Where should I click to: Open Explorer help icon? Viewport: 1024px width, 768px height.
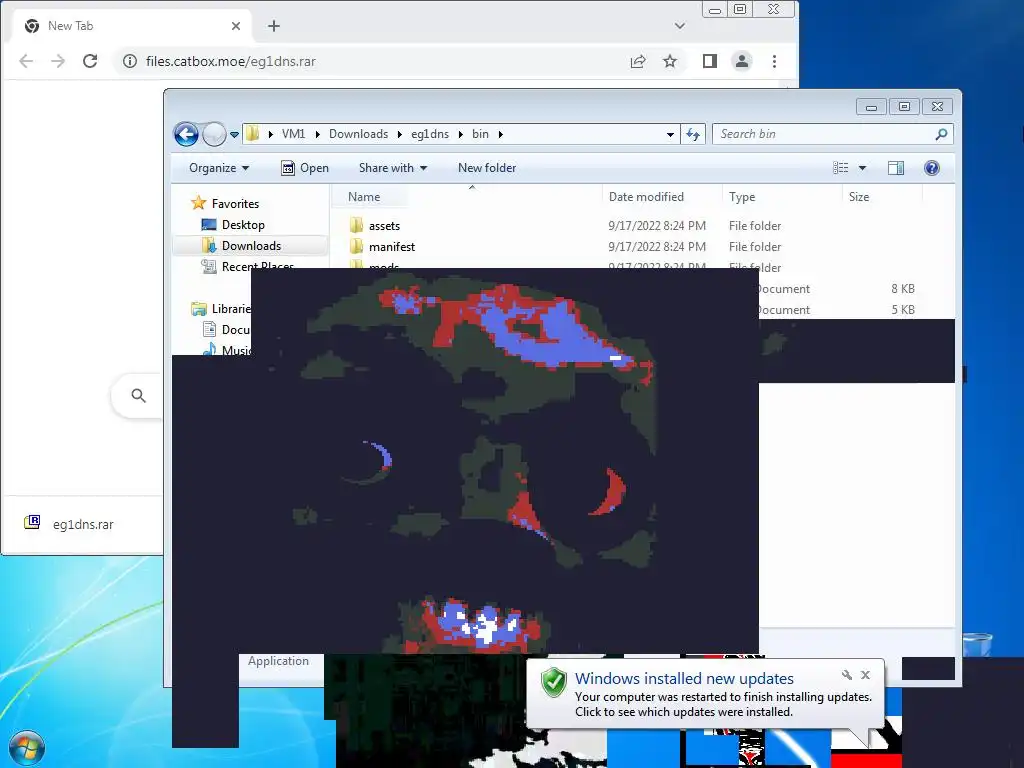tap(932, 168)
